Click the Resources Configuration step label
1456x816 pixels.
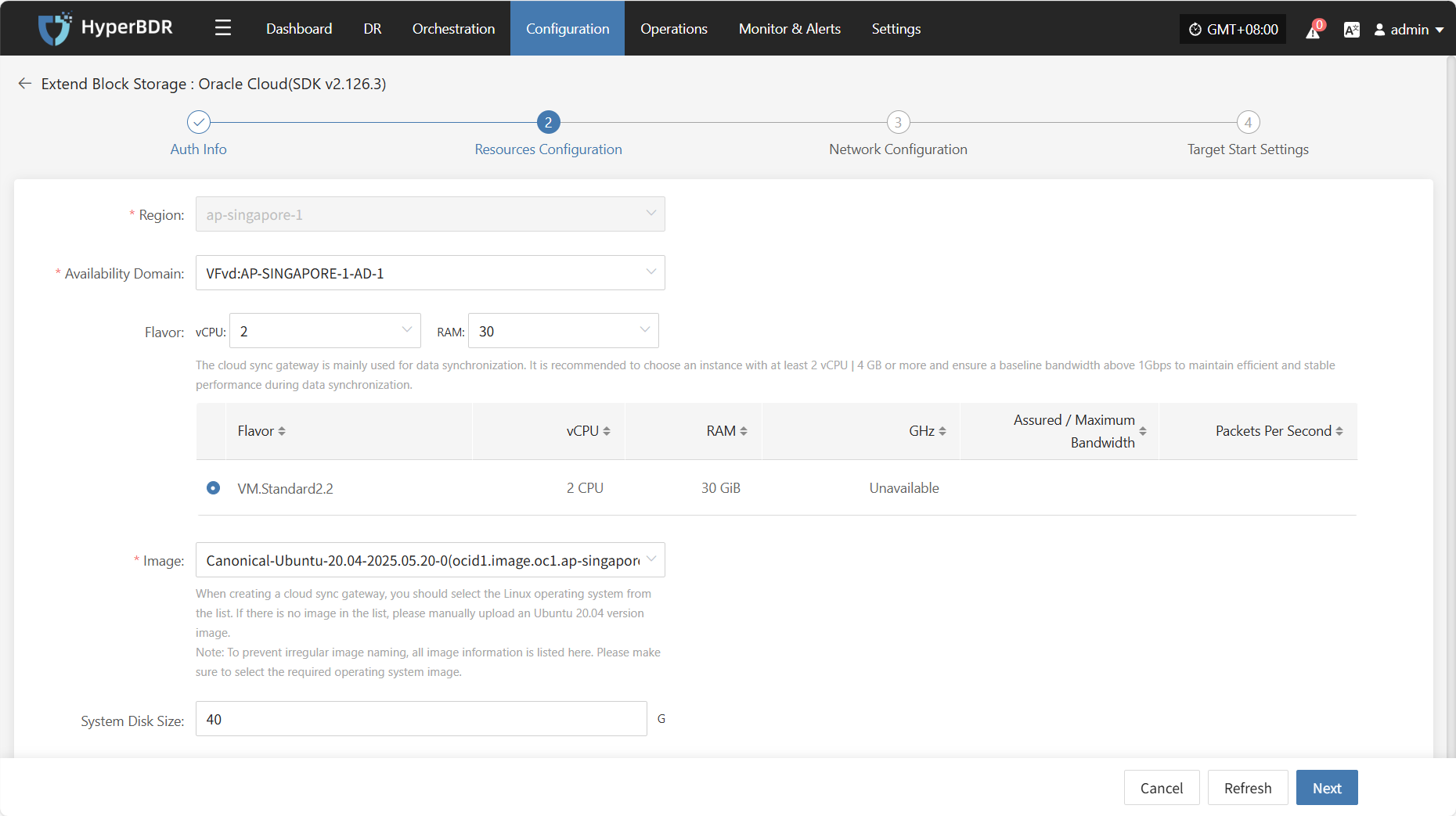pyautogui.click(x=548, y=149)
